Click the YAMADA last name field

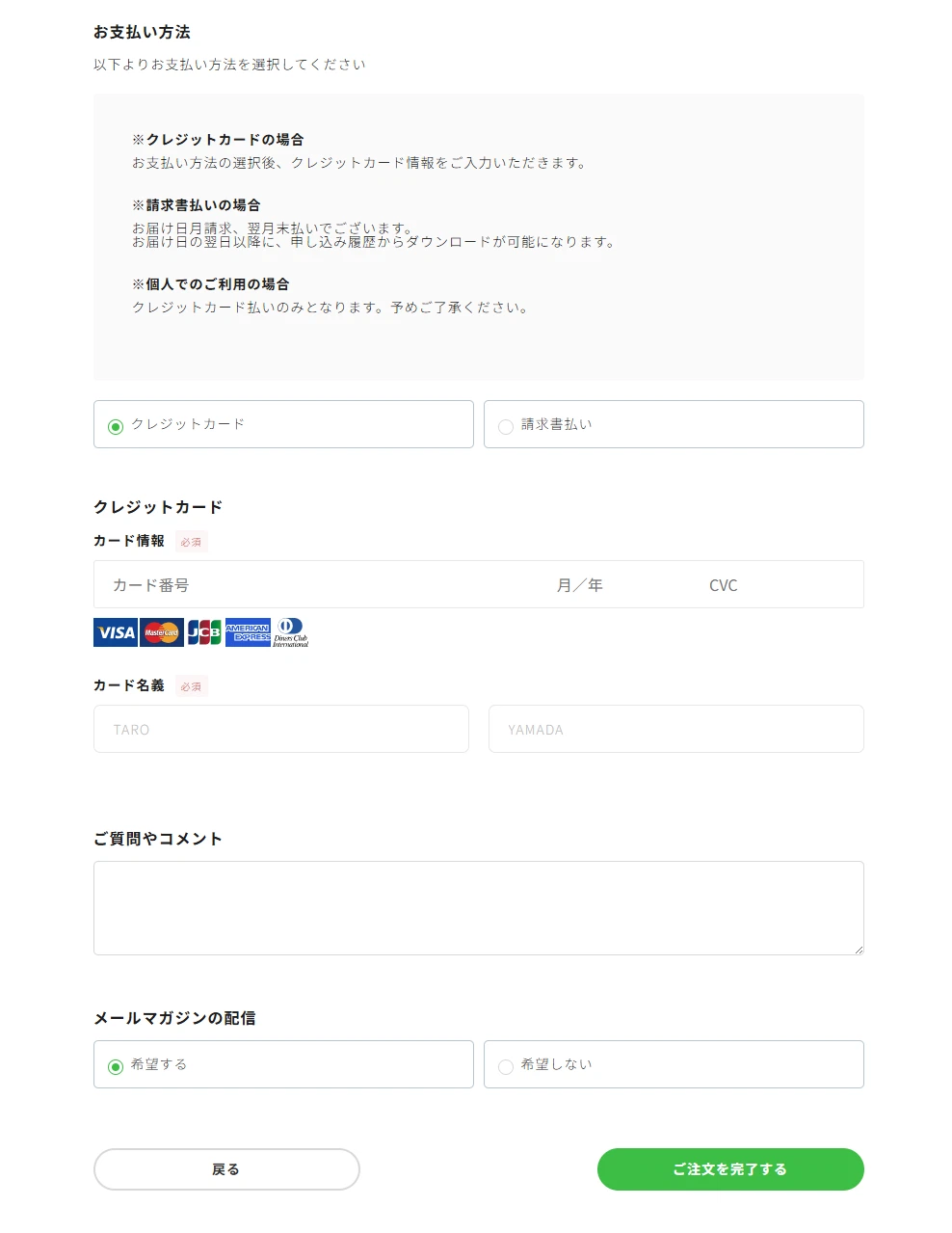tap(675, 729)
